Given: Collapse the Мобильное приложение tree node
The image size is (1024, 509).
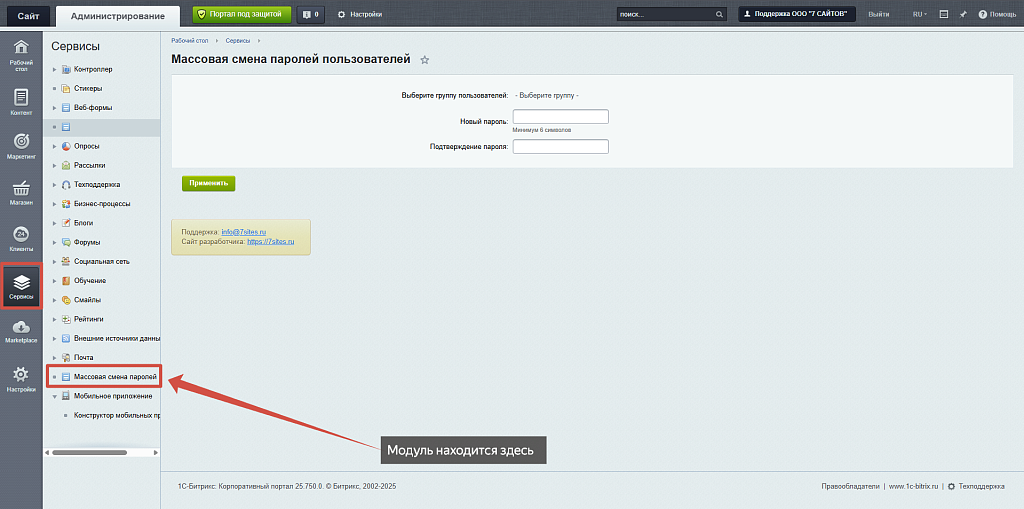Looking at the screenshot, I should [x=54, y=396].
